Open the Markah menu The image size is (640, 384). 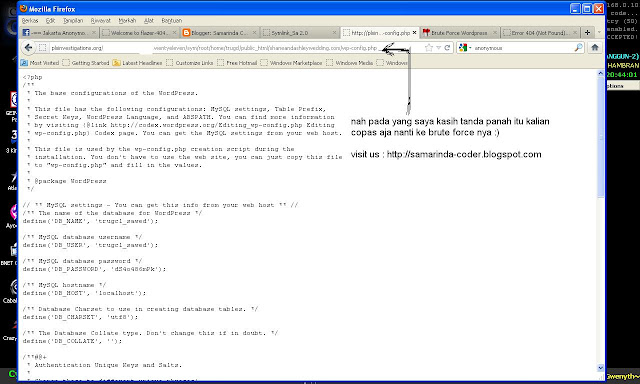pyautogui.click(x=127, y=20)
